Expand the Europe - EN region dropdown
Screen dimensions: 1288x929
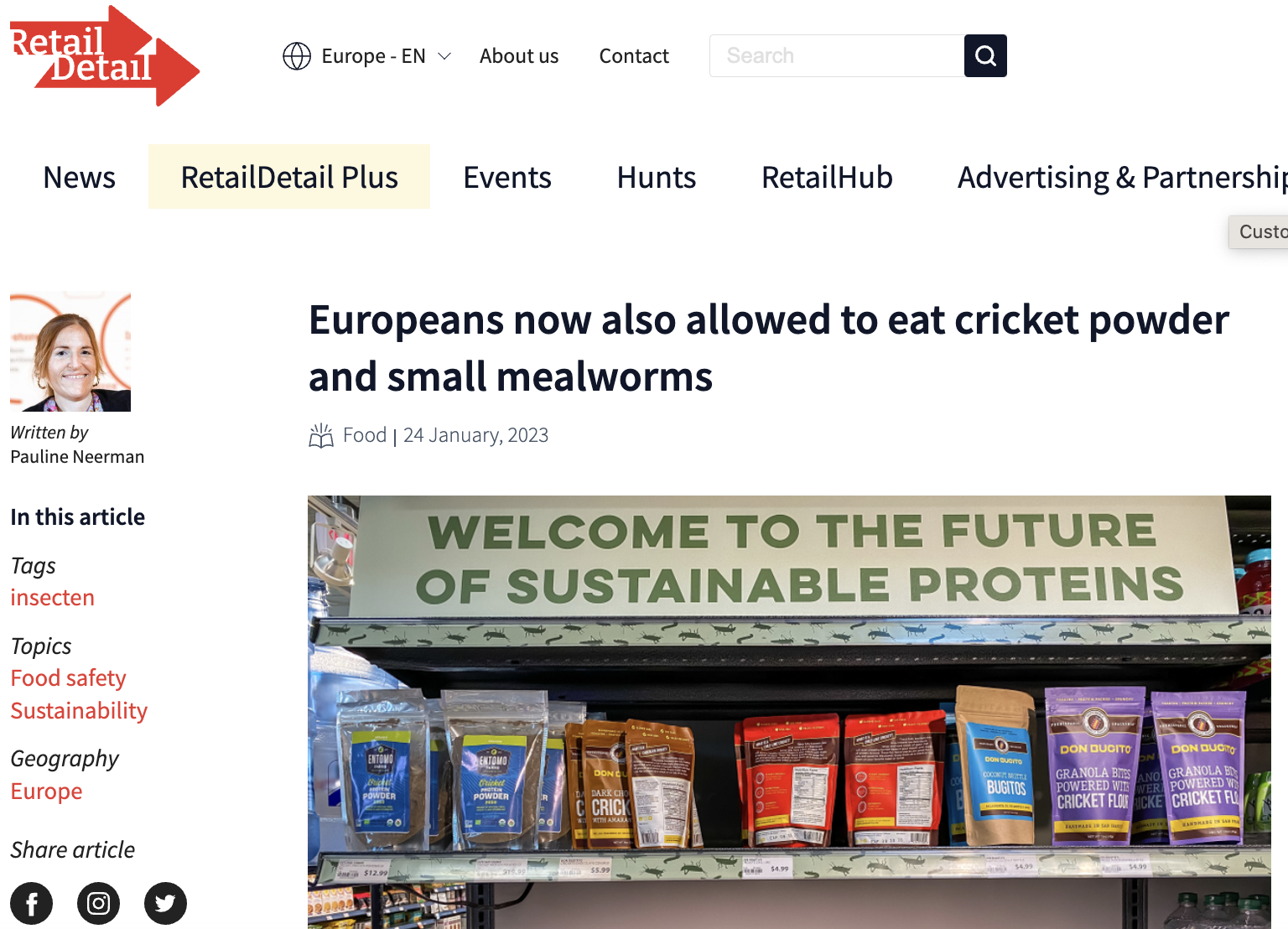tap(444, 56)
